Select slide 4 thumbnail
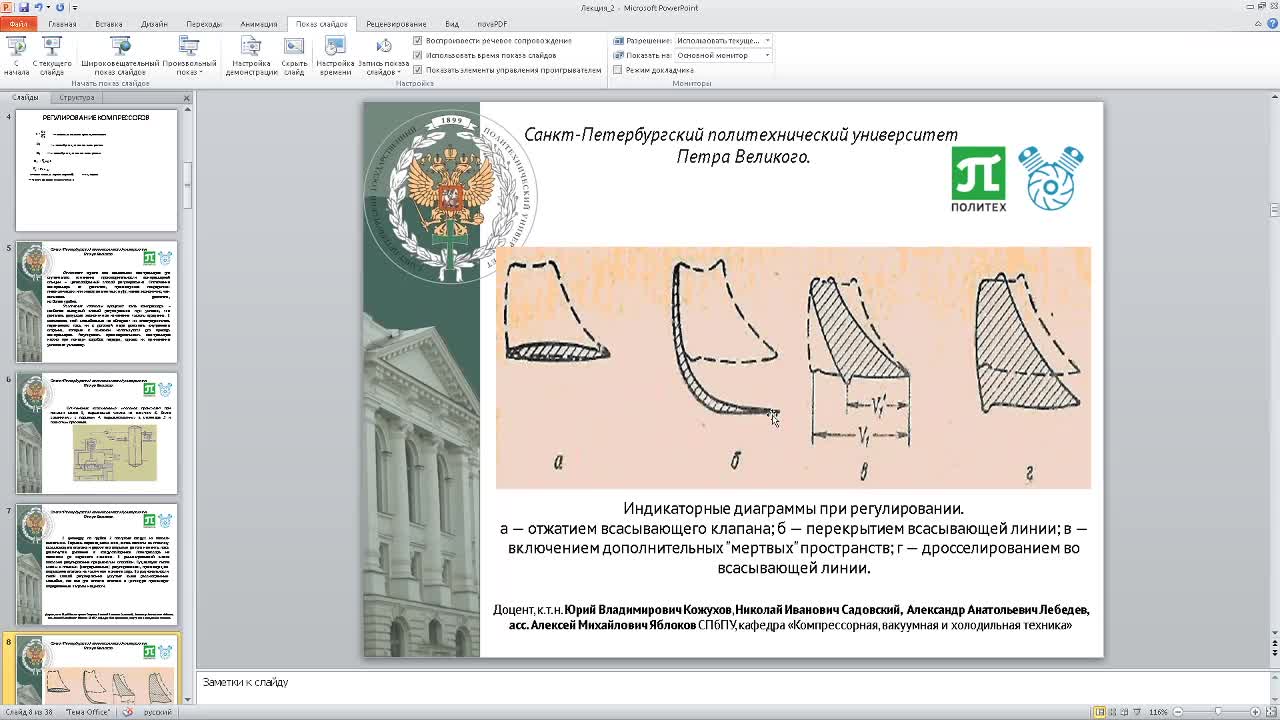 click(x=96, y=170)
